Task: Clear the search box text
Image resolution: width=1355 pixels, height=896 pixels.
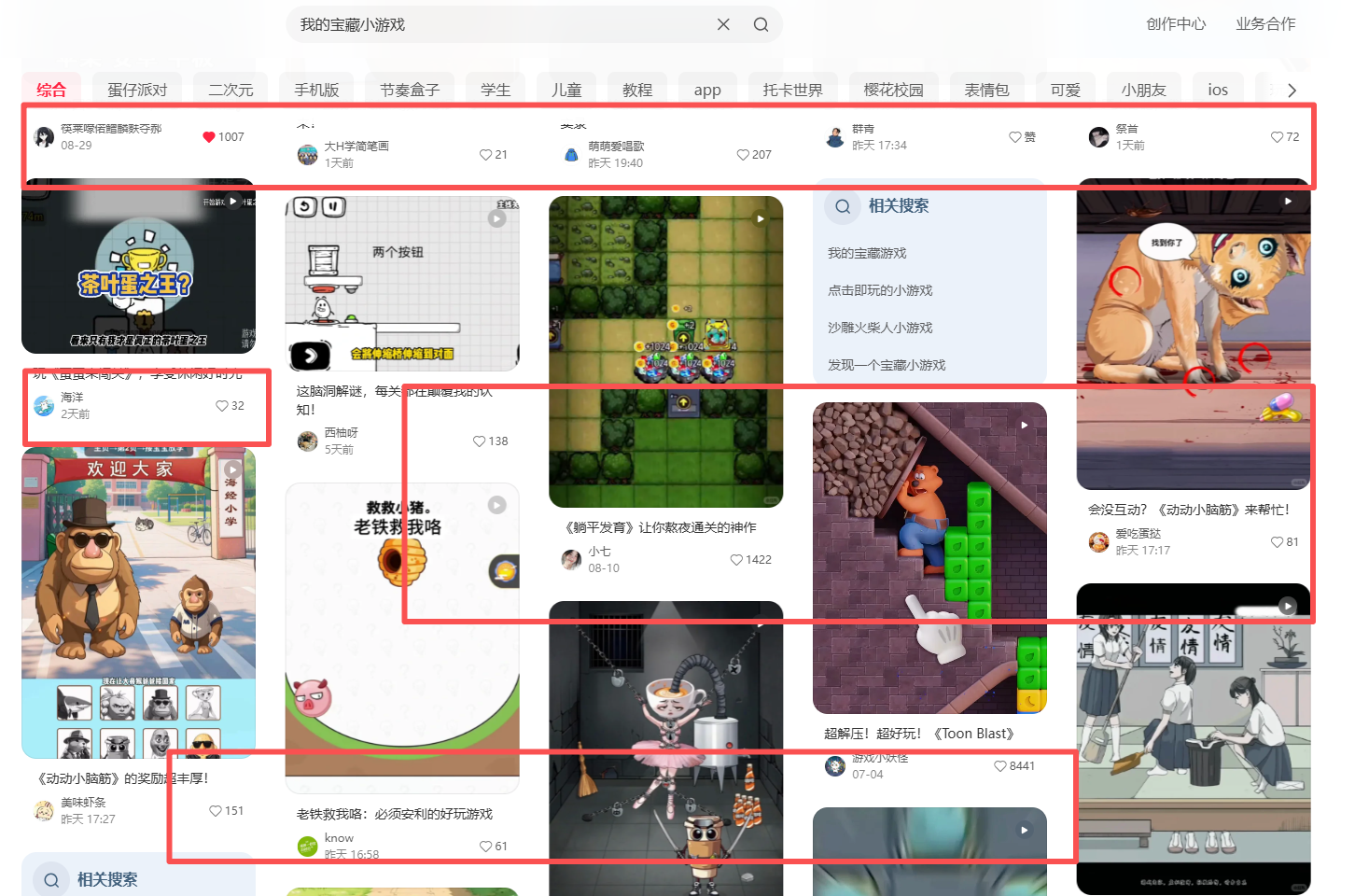Action: coord(723,25)
